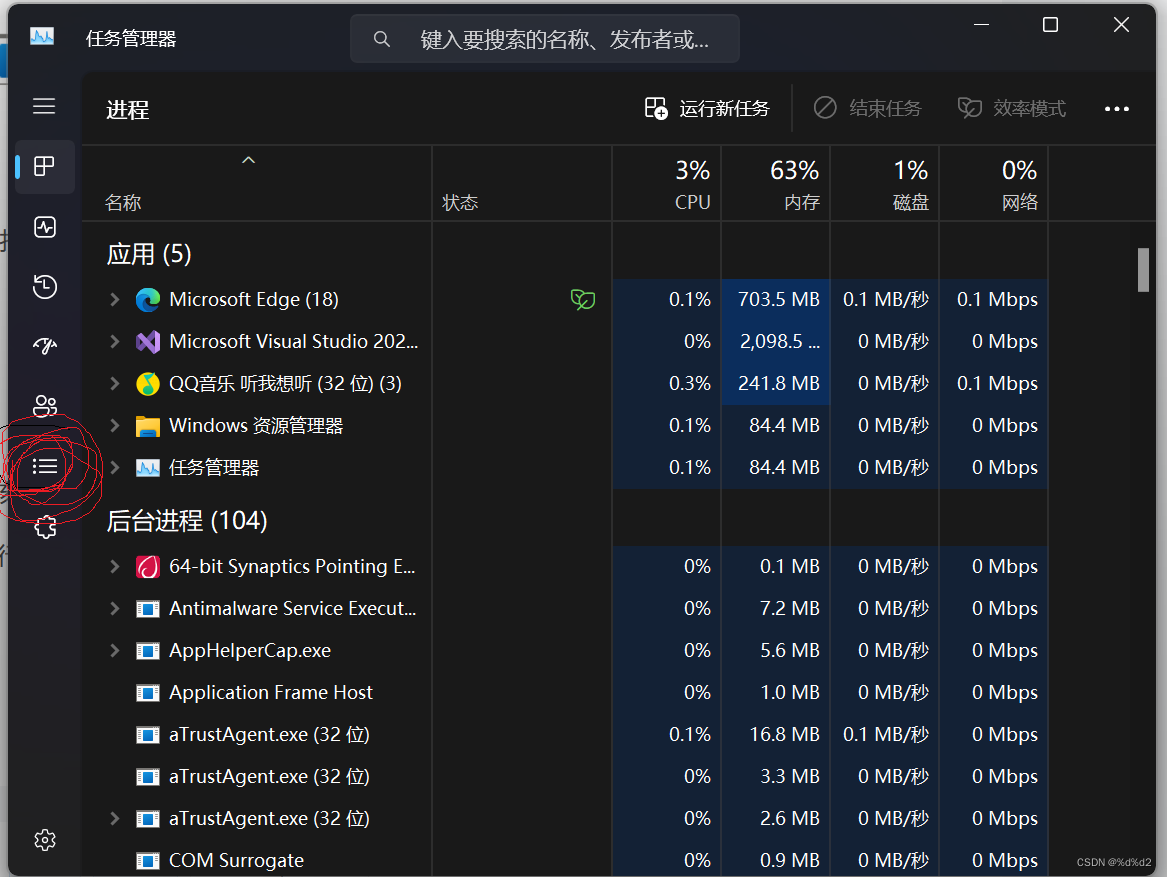Click the 7.2 MB memory cell
The image size is (1167, 877).
coord(776,608)
